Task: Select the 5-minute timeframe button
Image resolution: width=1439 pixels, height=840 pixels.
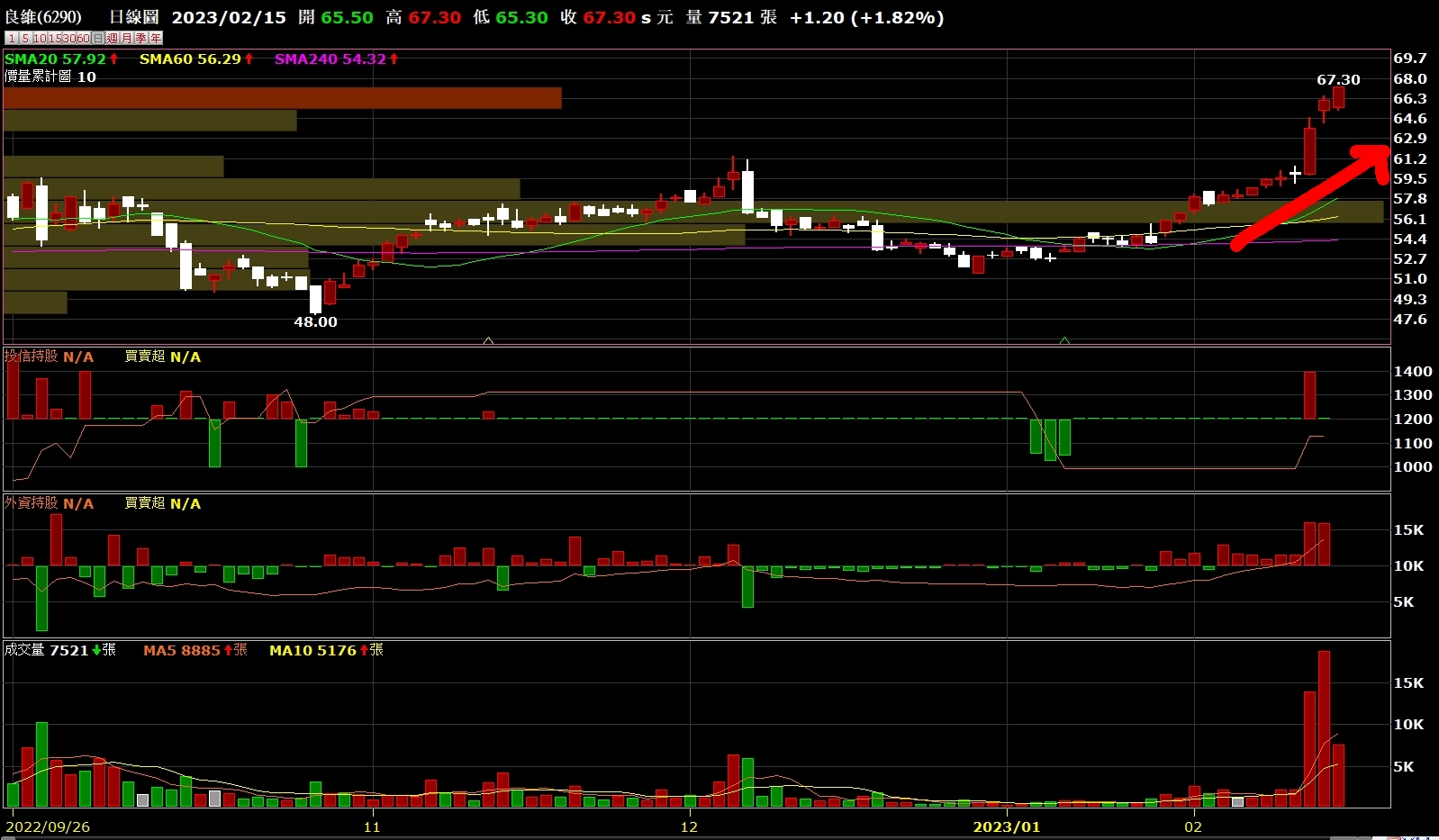Action: coord(25,38)
